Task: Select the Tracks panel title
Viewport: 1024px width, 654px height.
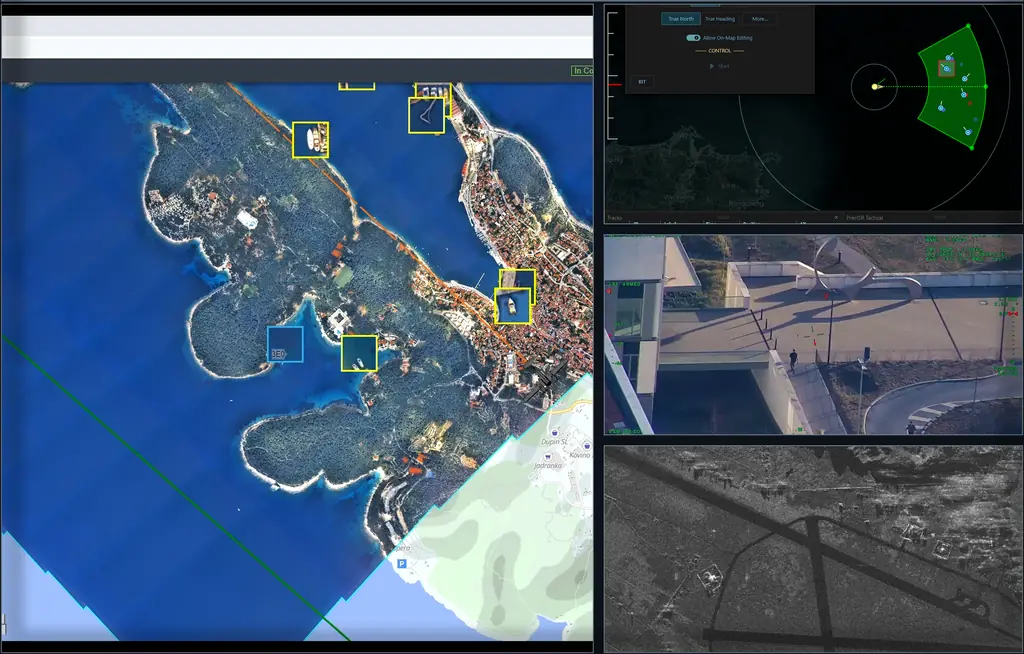Action: point(614,218)
